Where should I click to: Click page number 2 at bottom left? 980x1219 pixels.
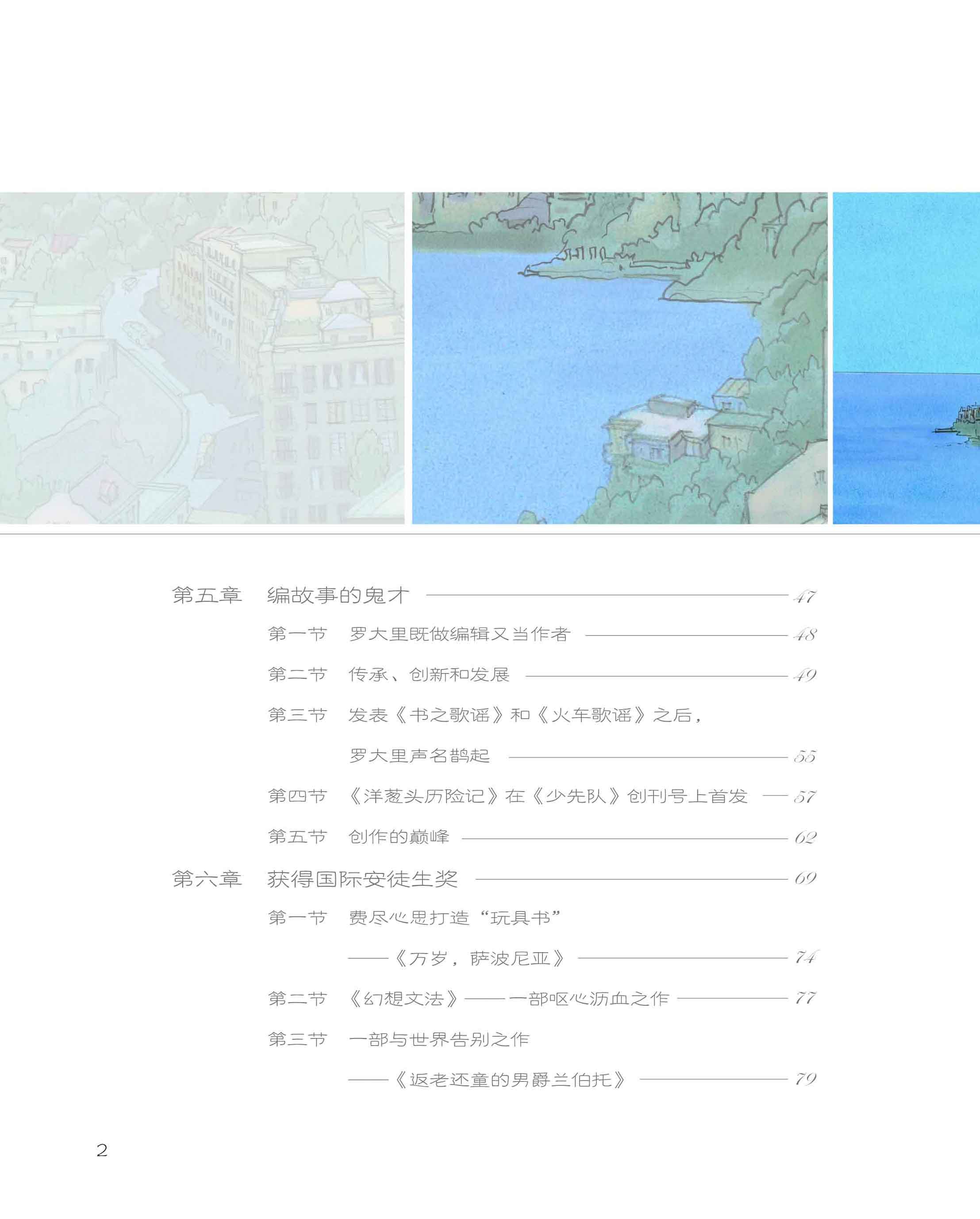101,1150
